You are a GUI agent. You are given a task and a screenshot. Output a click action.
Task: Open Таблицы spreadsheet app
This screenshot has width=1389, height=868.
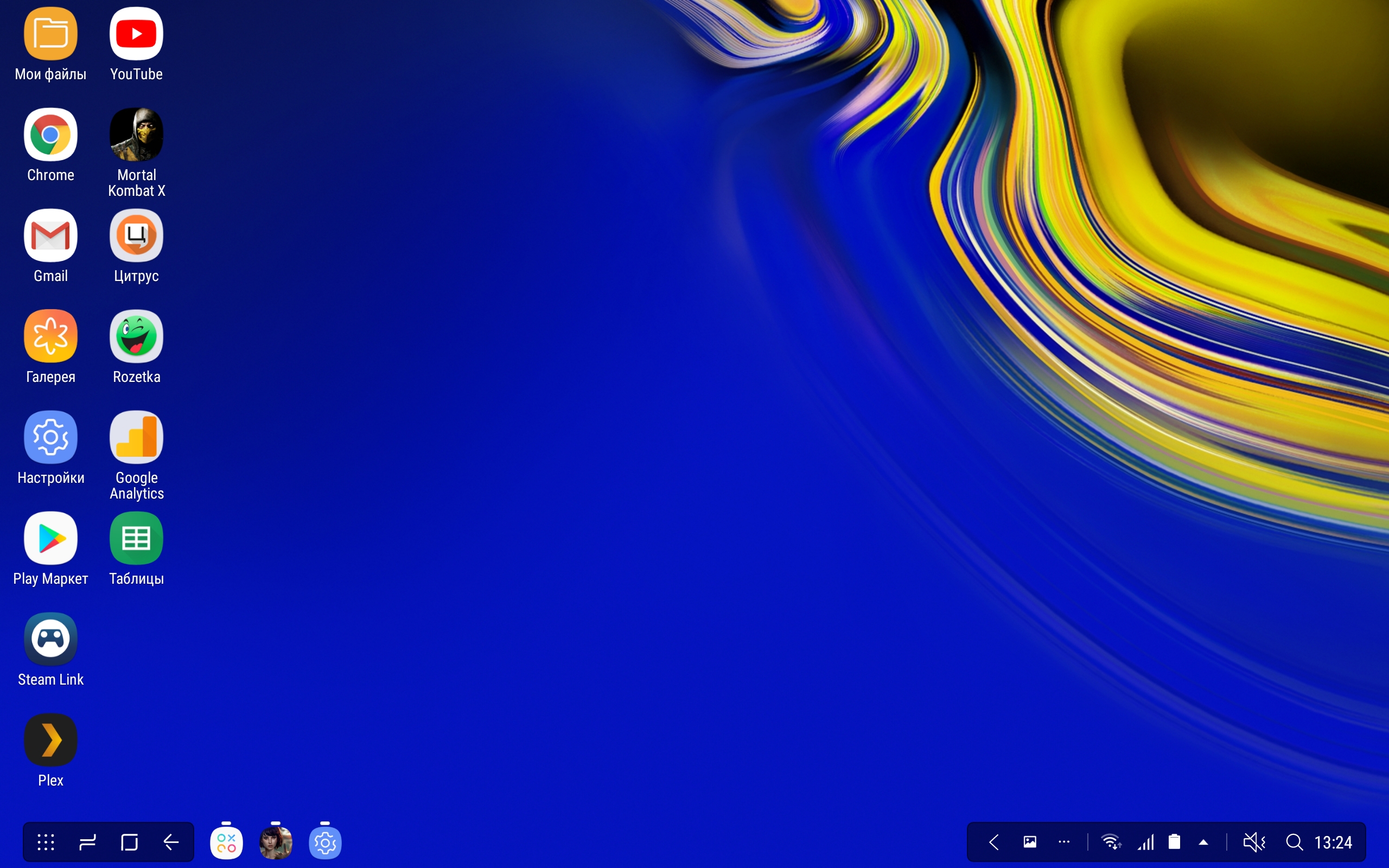(x=136, y=539)
